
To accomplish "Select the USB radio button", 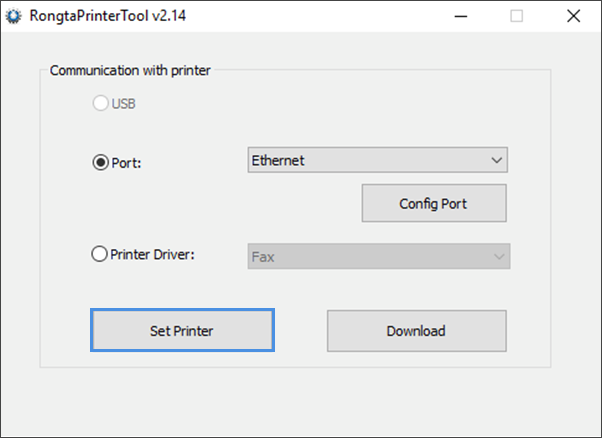I will click(100, 103).
